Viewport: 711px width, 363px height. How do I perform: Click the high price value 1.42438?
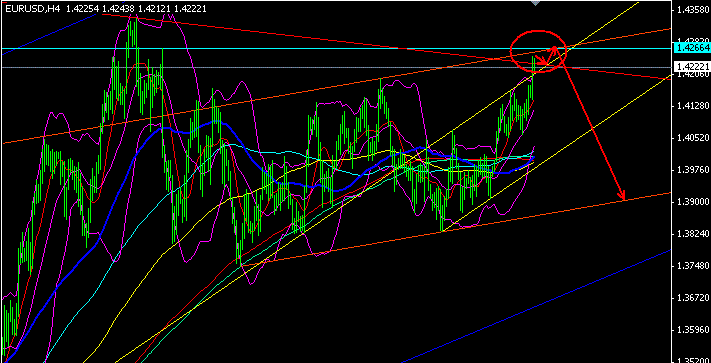pyautogui.click(x=118, y=9)
